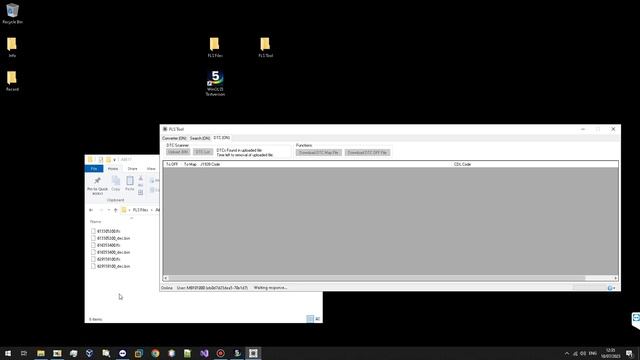Click Download DTC Map File button

[x=318, y=152]
